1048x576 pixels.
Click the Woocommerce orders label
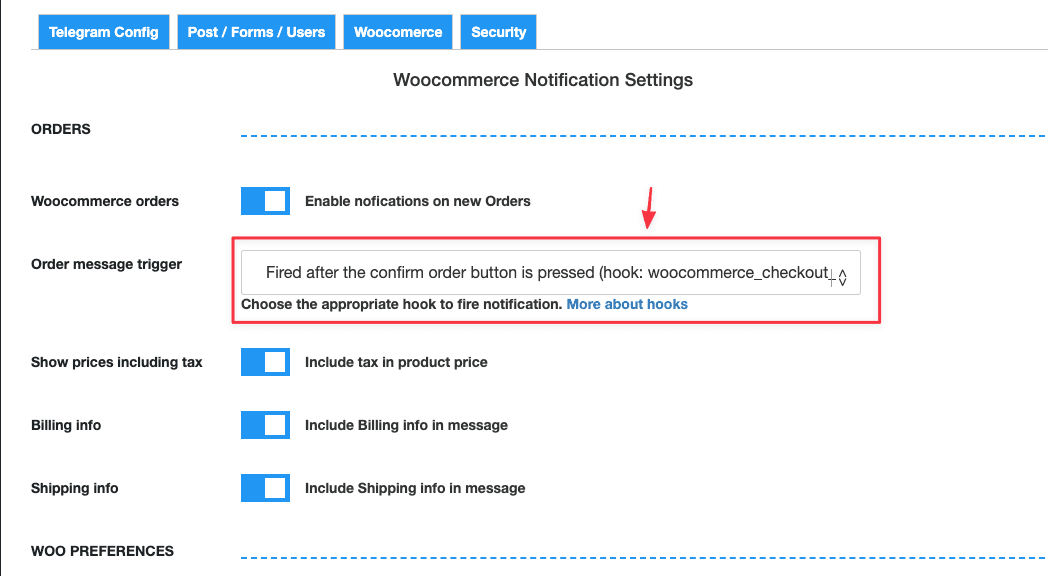(104, 200)
